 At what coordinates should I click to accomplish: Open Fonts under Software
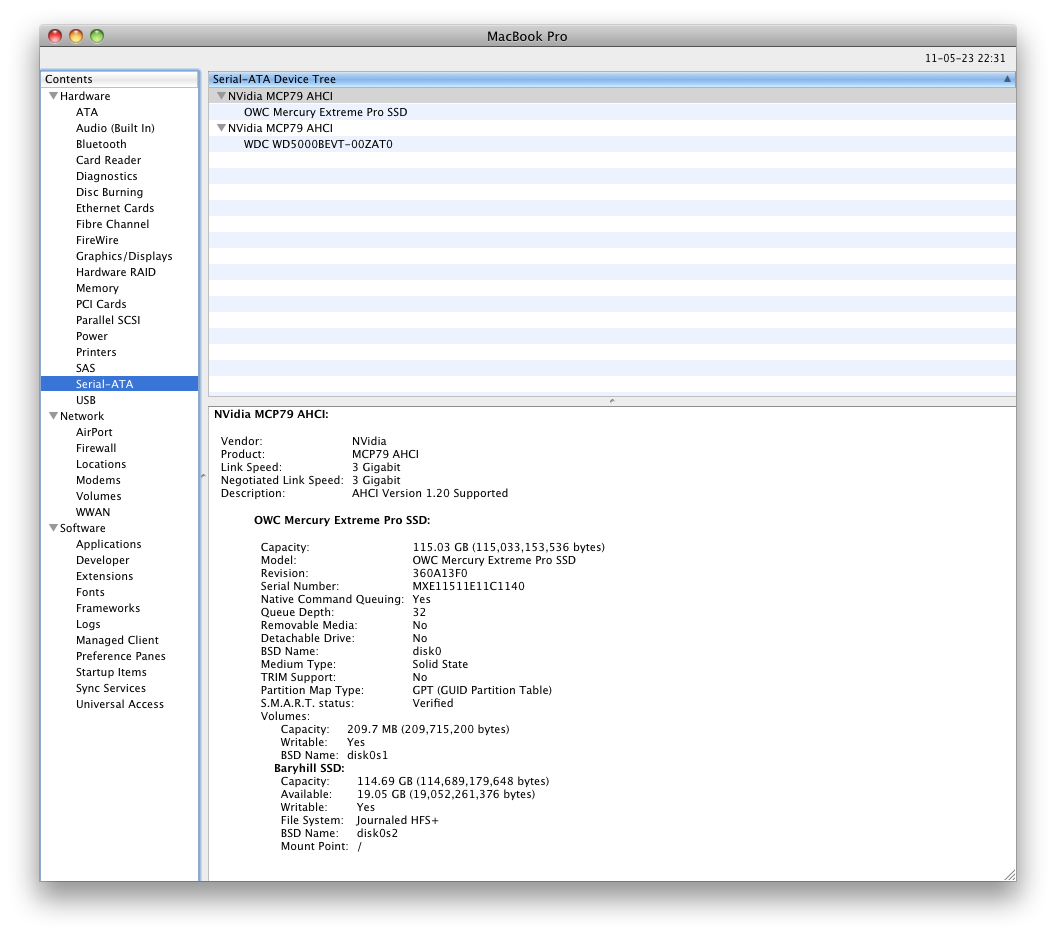tap(90, 592)
